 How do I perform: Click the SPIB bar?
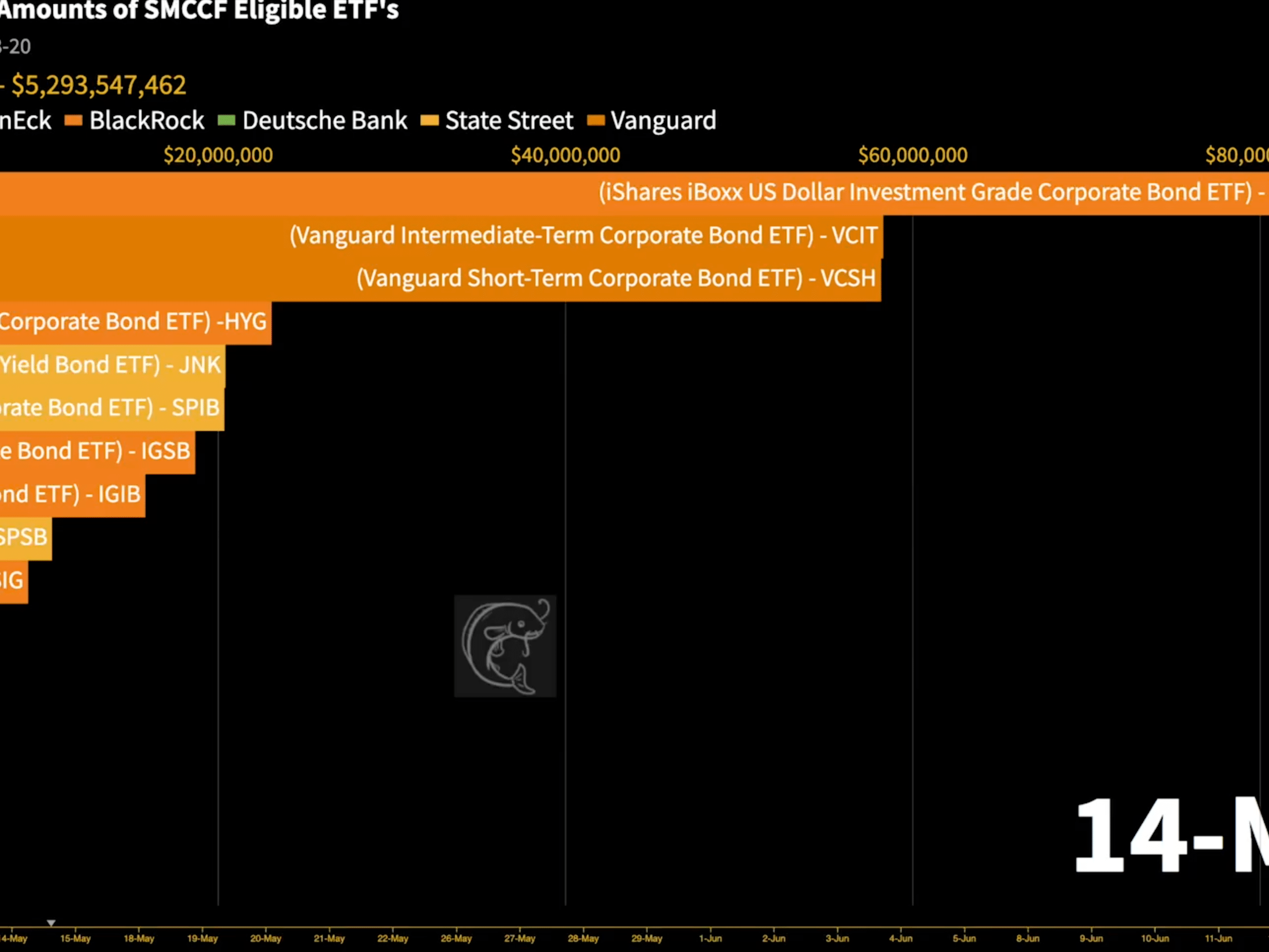(112, 409)
